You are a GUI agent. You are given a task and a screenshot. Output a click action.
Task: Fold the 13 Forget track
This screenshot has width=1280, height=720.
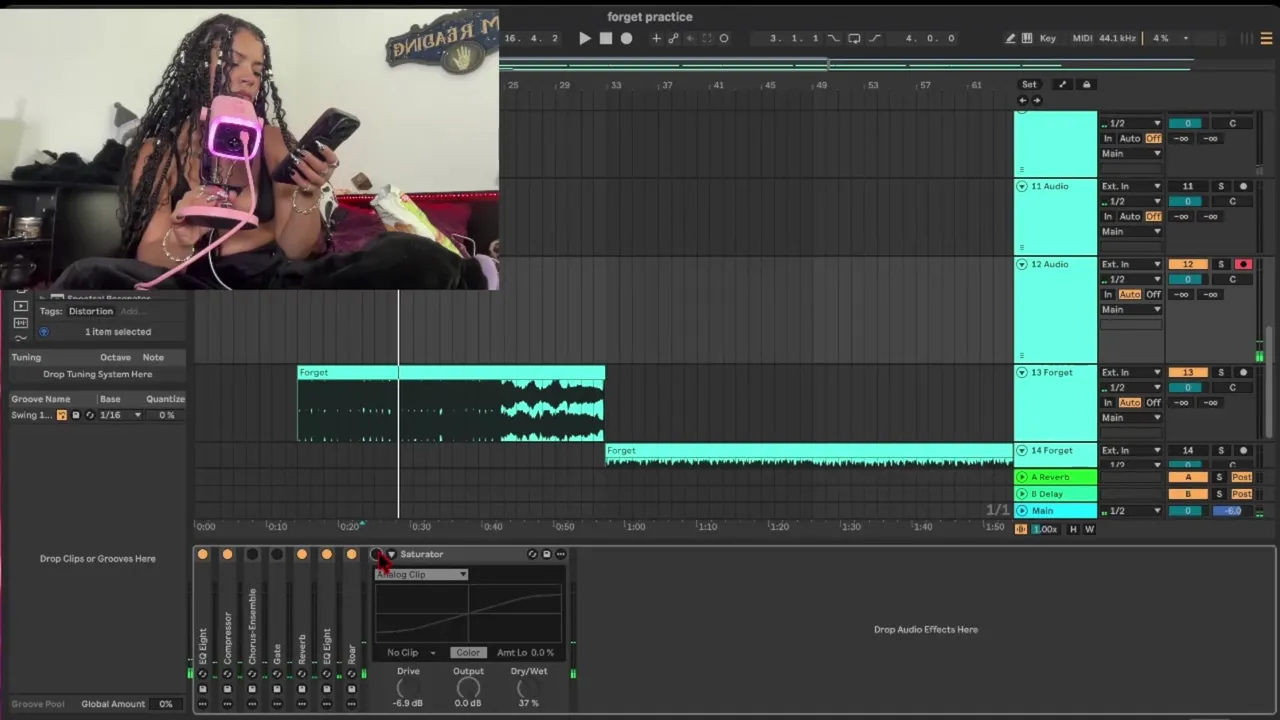point(1022,372)
